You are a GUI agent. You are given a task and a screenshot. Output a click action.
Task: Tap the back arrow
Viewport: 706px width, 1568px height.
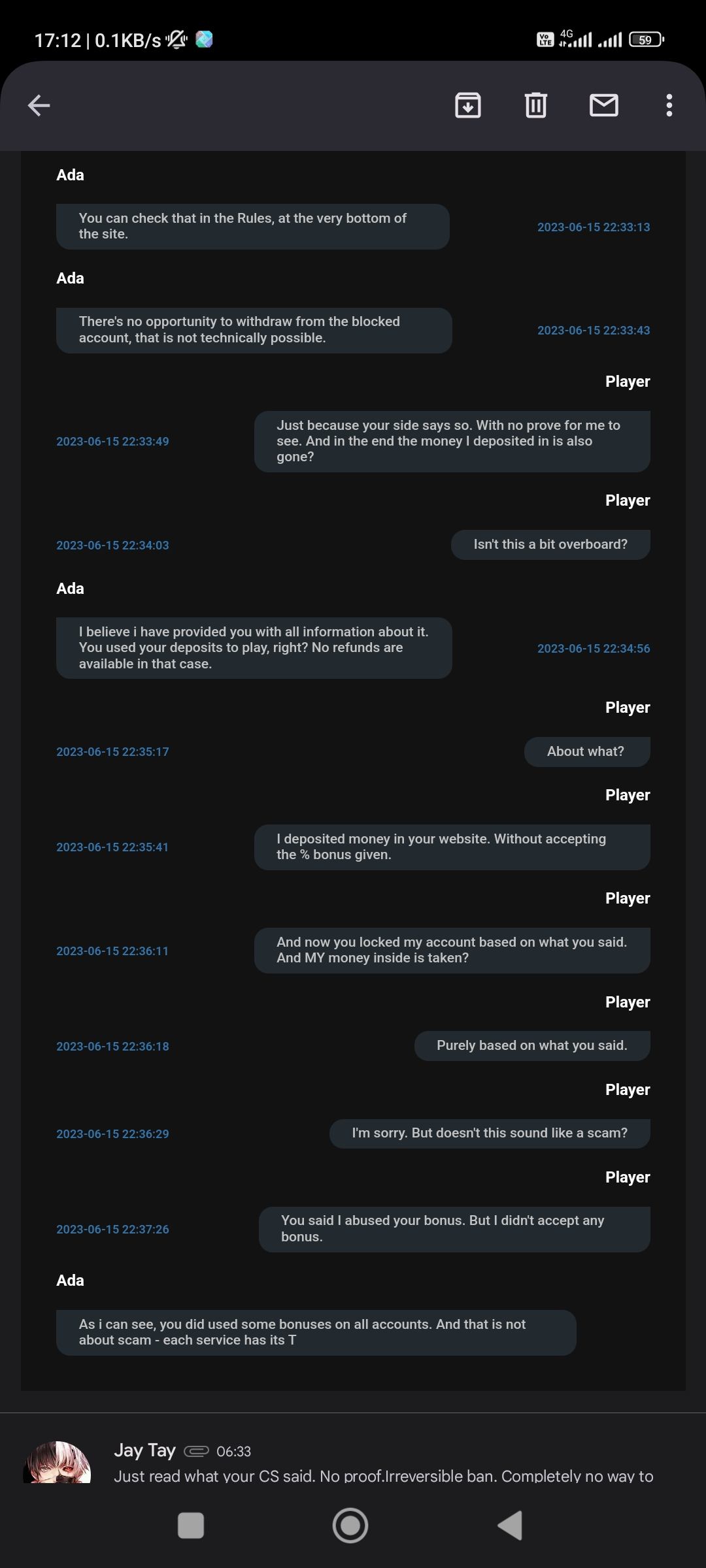[39, 105]
